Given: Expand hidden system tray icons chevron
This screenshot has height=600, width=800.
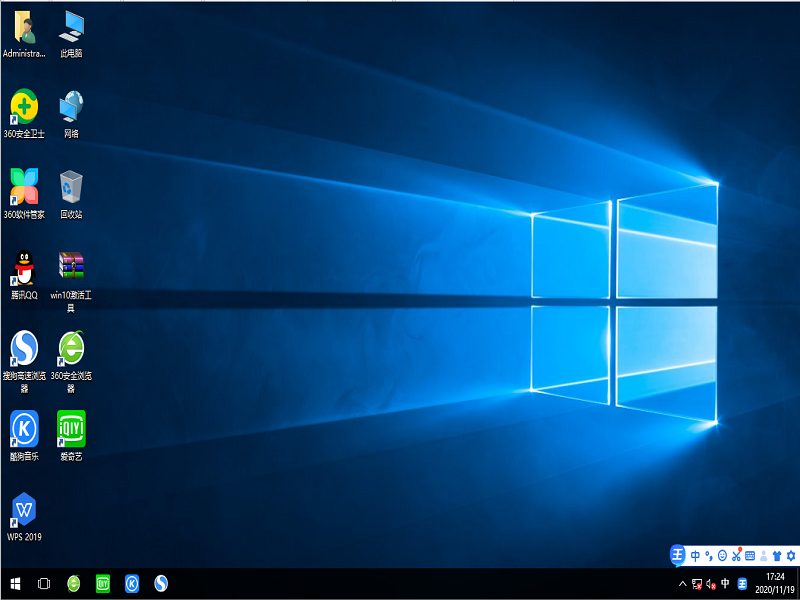Looking at the screenshot, I should (682, 583).
